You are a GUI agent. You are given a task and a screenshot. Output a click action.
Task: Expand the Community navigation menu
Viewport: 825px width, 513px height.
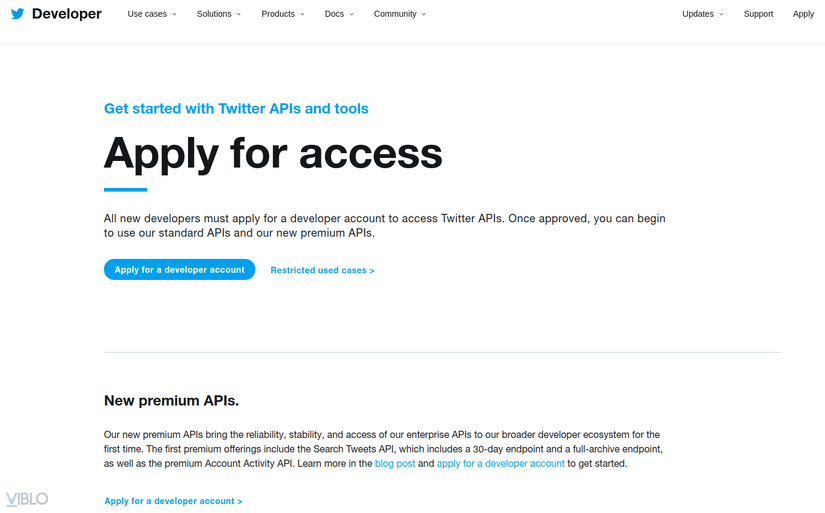(399, 14)
